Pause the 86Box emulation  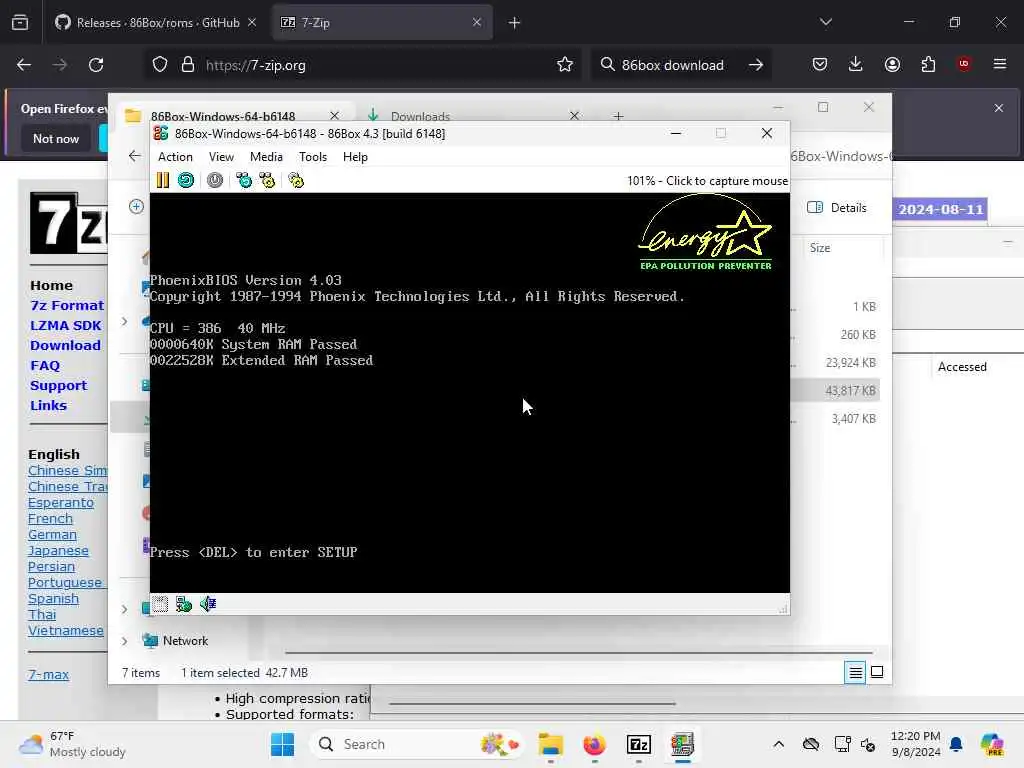tap(163, 180)
